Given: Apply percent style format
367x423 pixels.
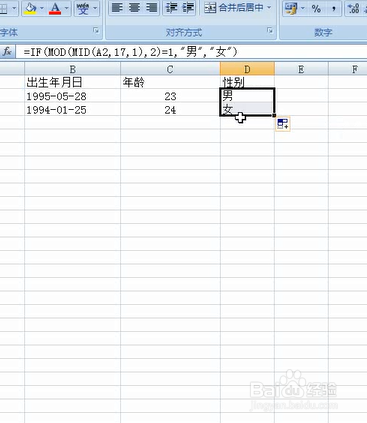Looking at the screenshot, I should click(x=316, y=8).
